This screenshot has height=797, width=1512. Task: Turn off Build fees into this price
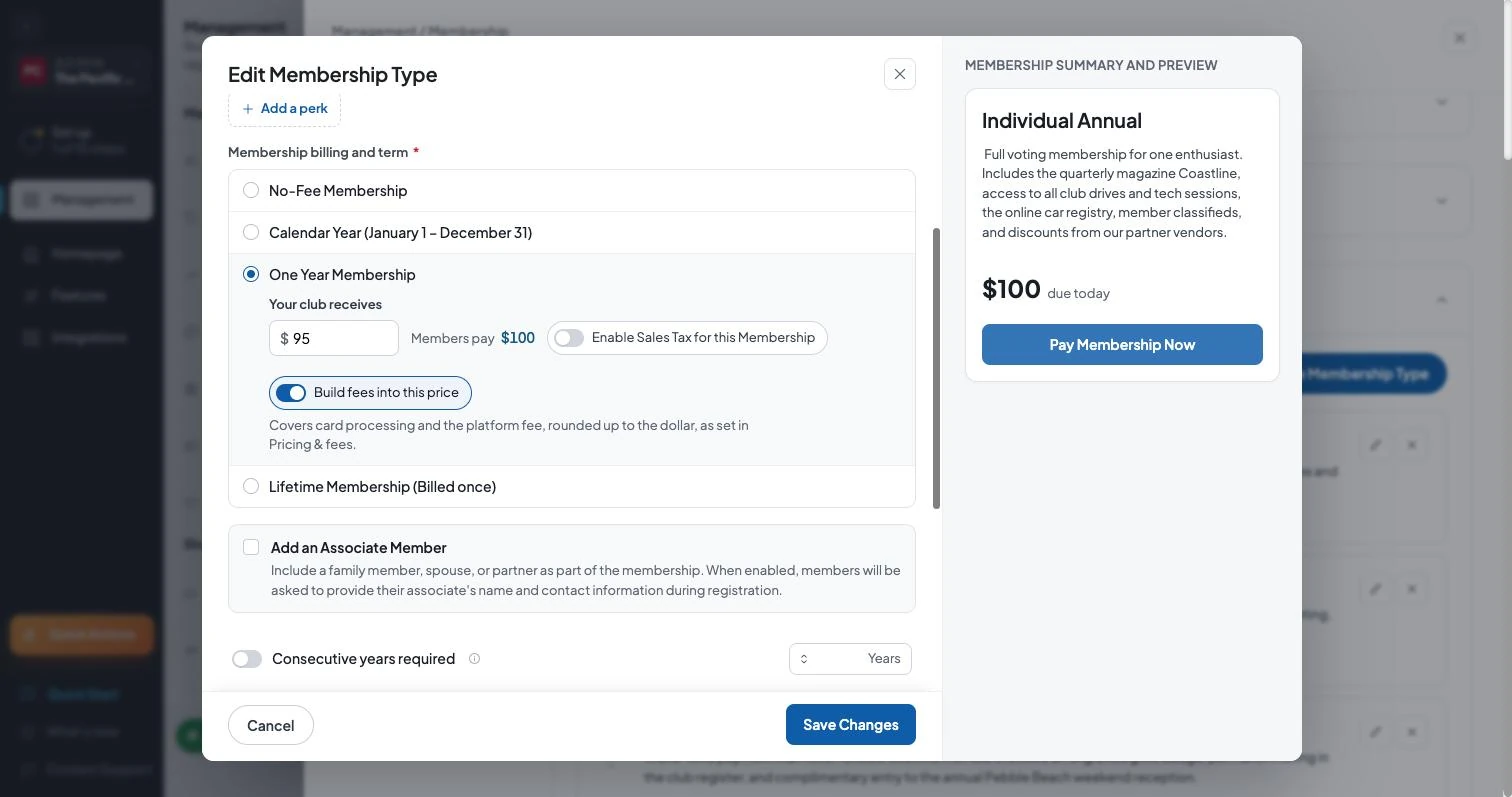[x=290, y=393]
